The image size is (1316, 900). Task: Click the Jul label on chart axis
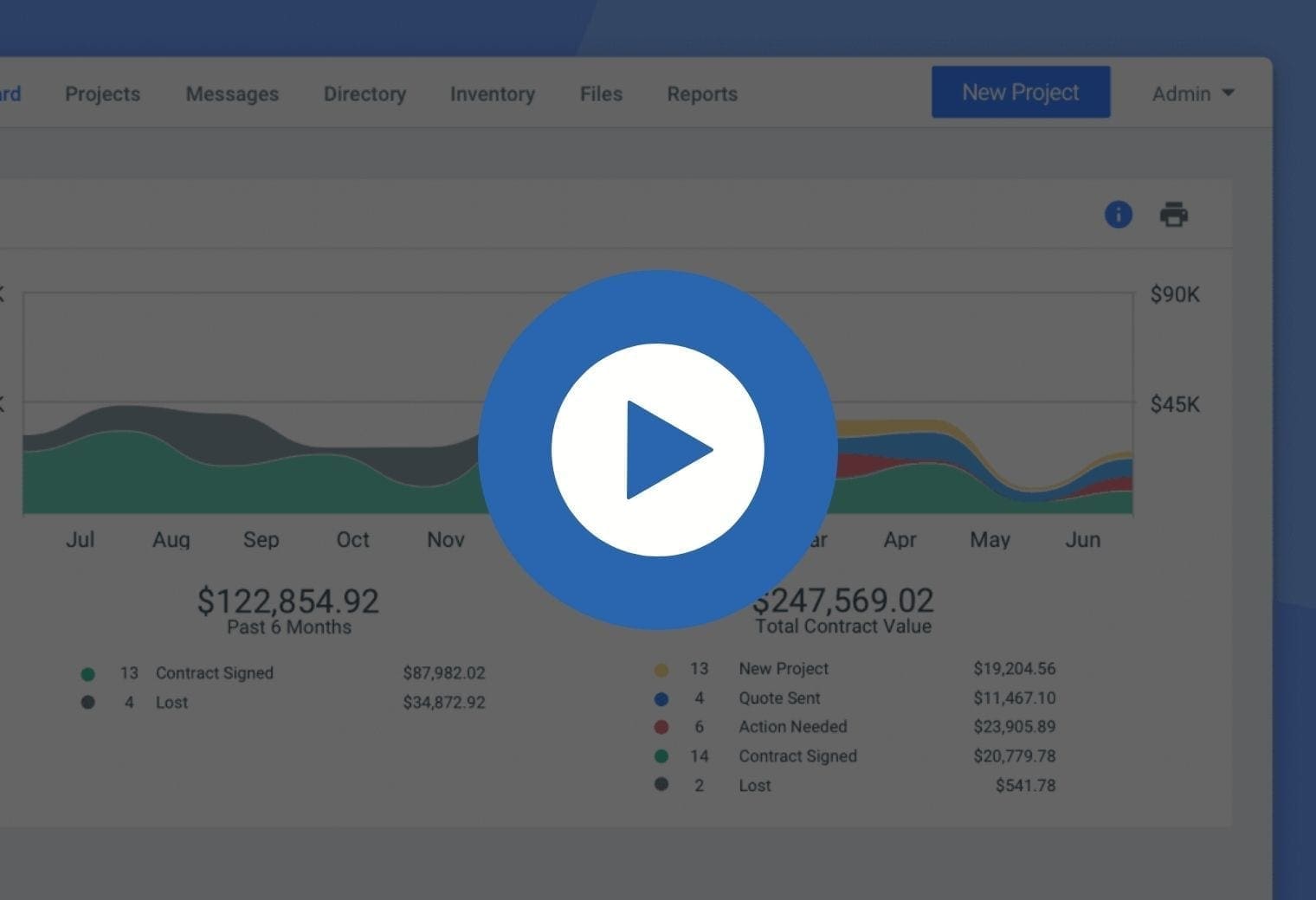80,540
